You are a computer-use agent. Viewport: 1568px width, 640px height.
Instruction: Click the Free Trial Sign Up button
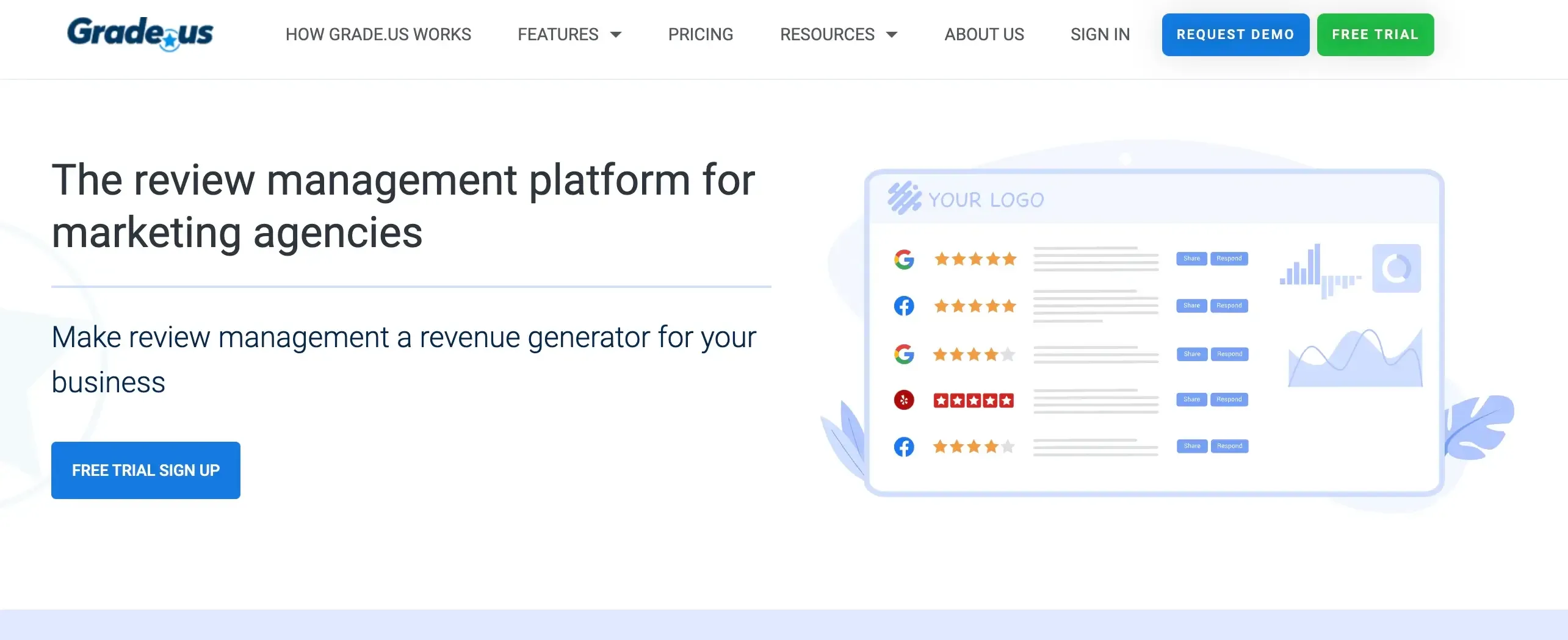tap(146, 470)
